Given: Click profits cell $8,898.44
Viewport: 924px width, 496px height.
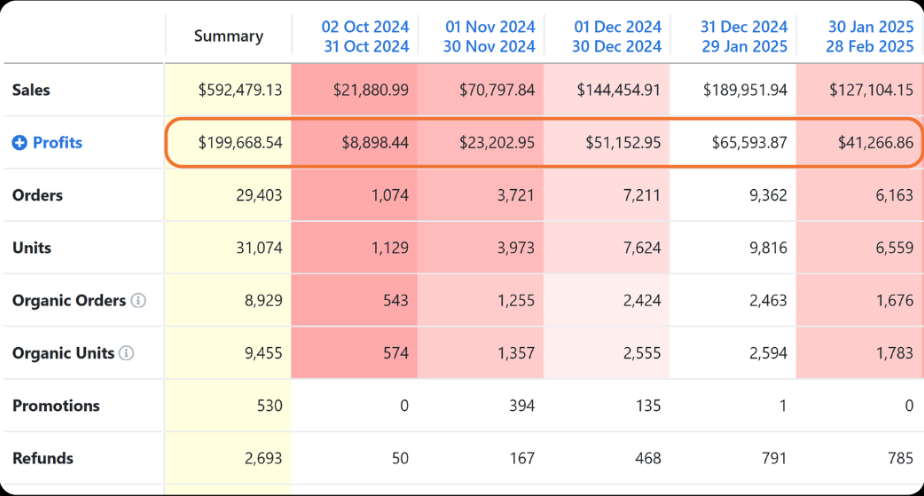Looking at the screenshot, I should [x=375, y=143].
